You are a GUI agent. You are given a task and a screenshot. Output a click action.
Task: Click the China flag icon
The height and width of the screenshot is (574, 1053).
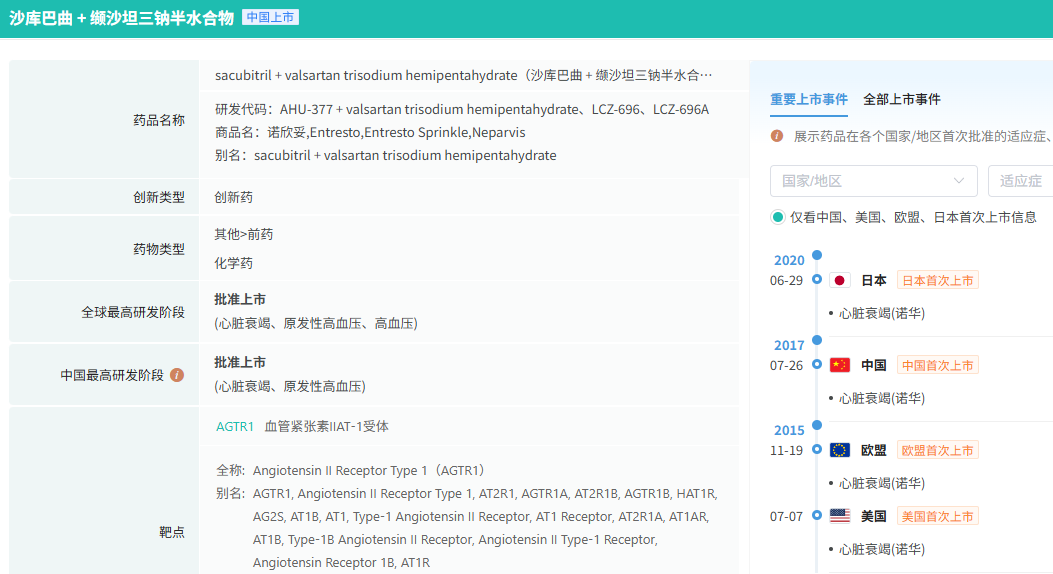tap(840, 366)
